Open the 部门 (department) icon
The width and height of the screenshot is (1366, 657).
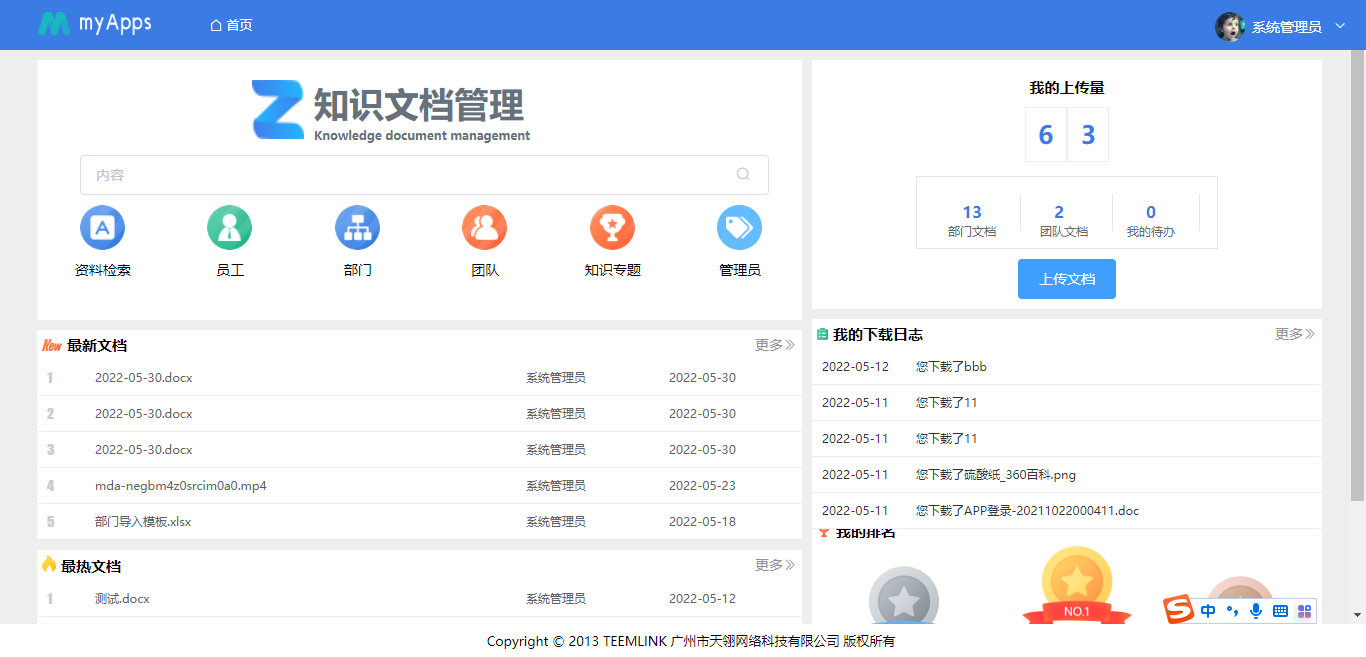coord(357,227)
